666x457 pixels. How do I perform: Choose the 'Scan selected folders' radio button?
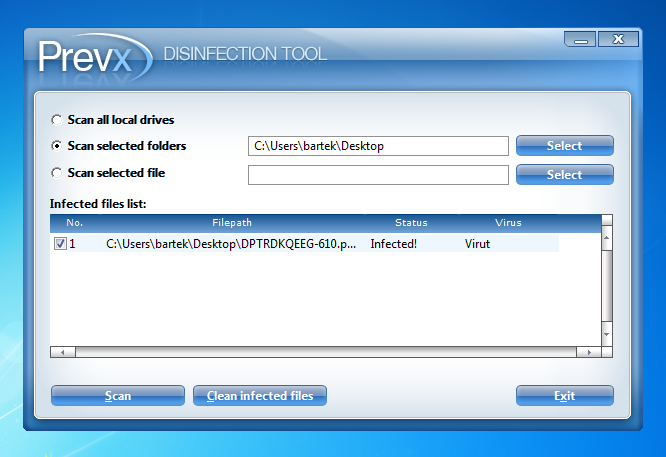click(56, 146)
